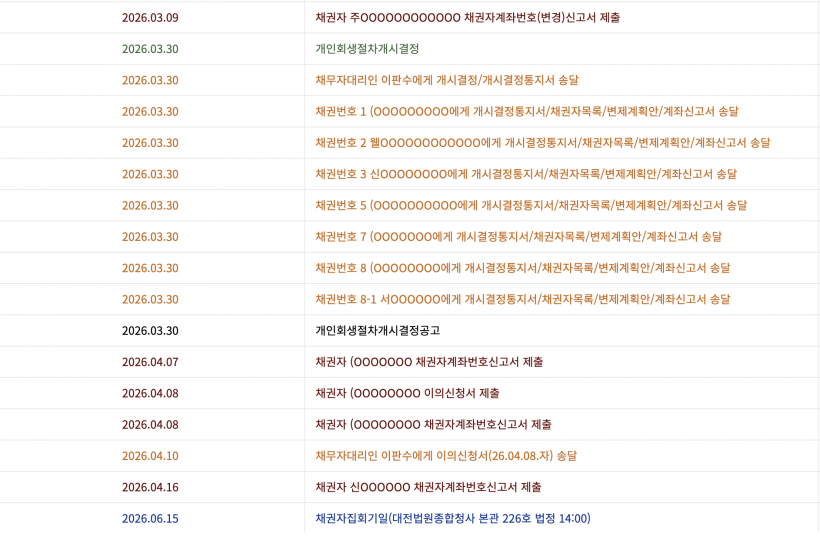The image size is (820, 547).
Task: Select the blue date 2026.06.15
Action: [150, 519]
